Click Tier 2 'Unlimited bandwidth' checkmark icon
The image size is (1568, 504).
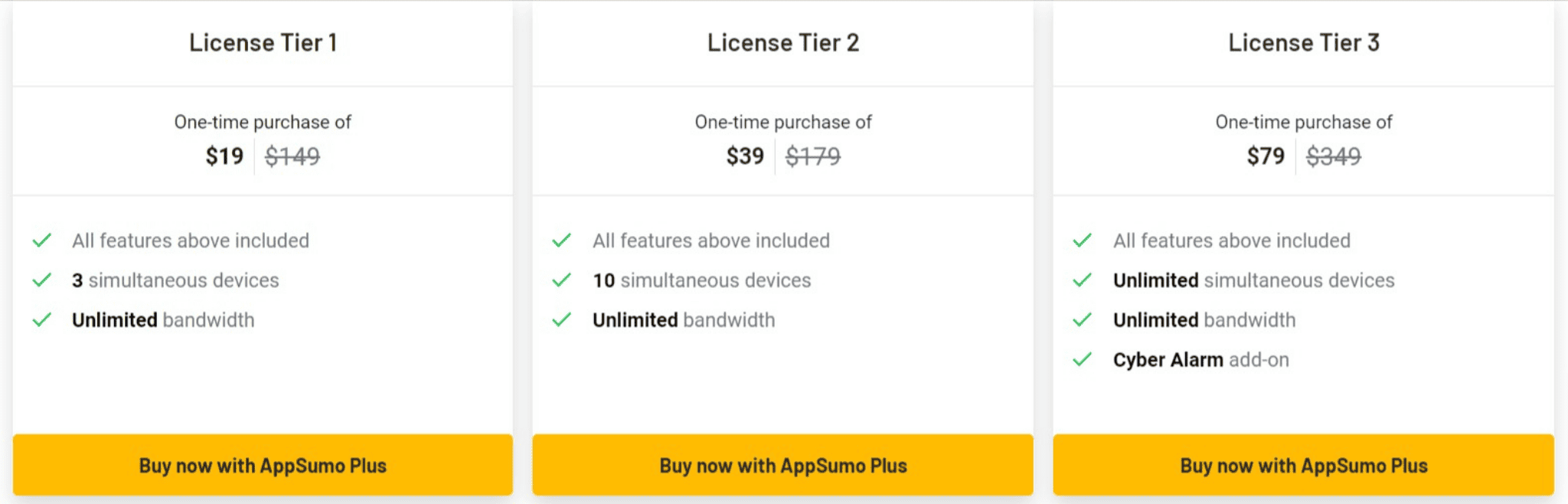click(x=562, y=320)
